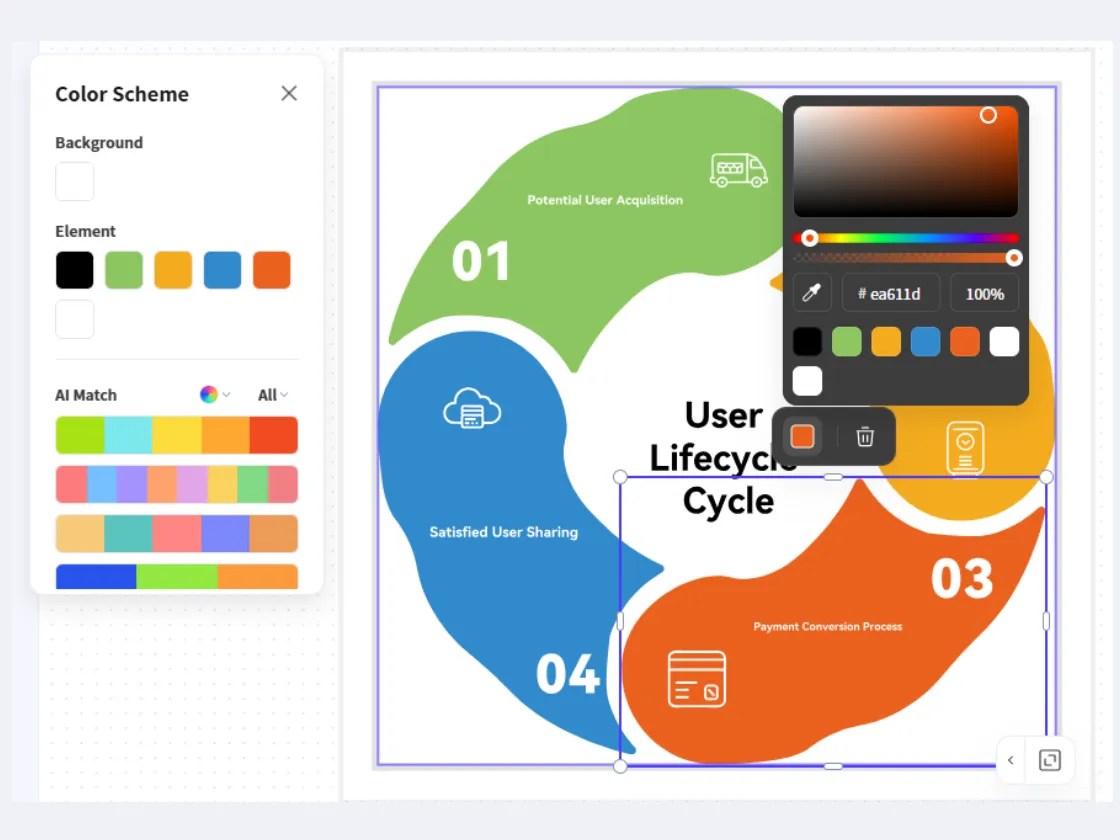
Task: Select the white Background color swatch
Action: [75, 182]
